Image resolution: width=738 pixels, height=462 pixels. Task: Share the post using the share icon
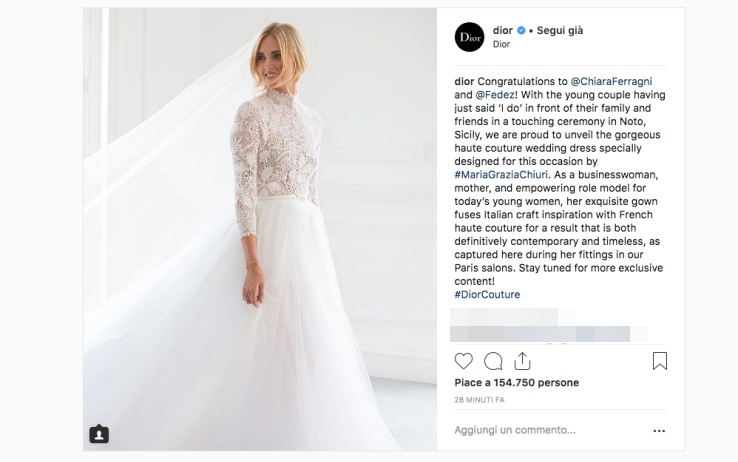[x=522, y=361]
